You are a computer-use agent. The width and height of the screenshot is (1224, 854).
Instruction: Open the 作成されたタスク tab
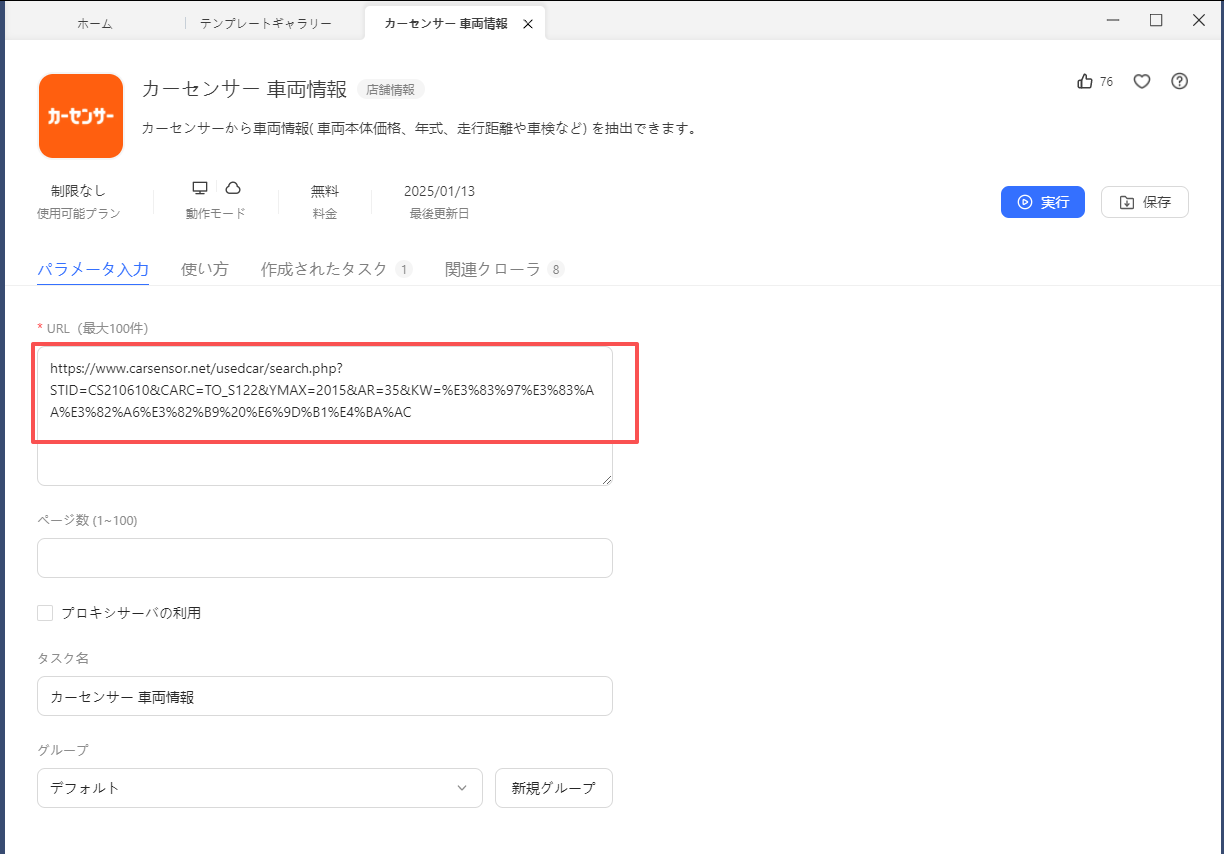pos(324,269)
